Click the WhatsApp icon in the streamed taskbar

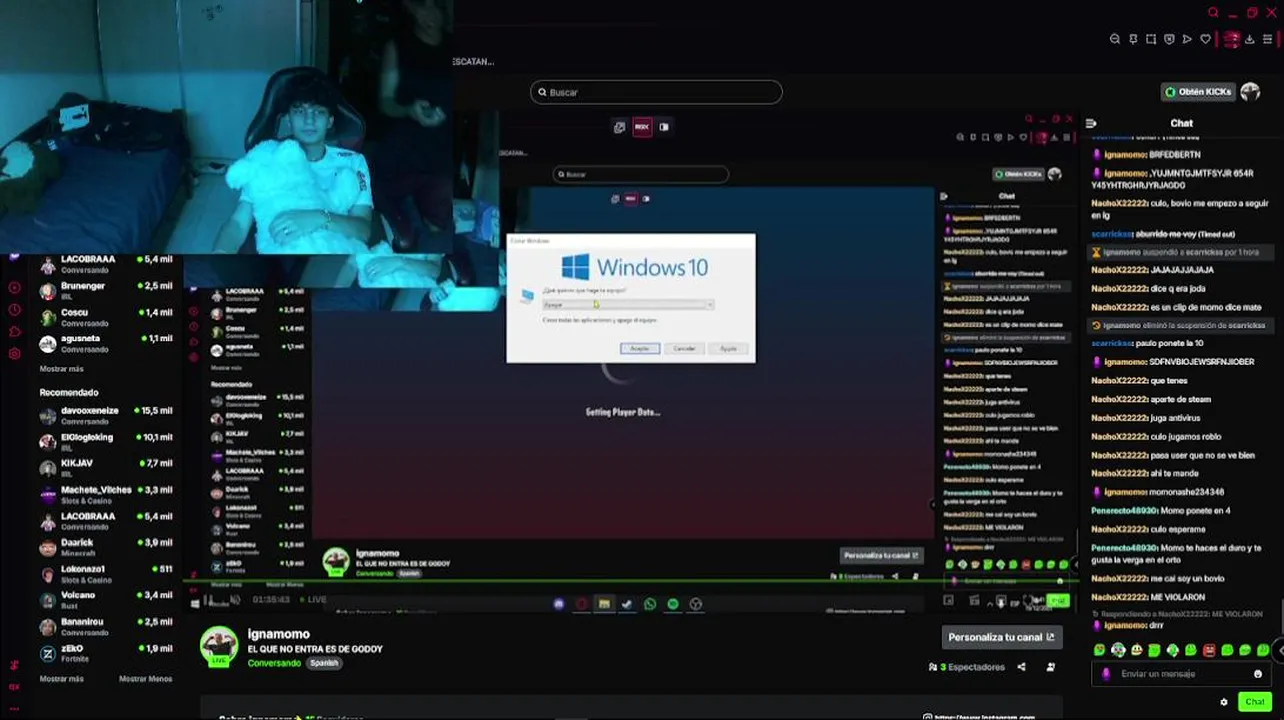pos(650,604)
